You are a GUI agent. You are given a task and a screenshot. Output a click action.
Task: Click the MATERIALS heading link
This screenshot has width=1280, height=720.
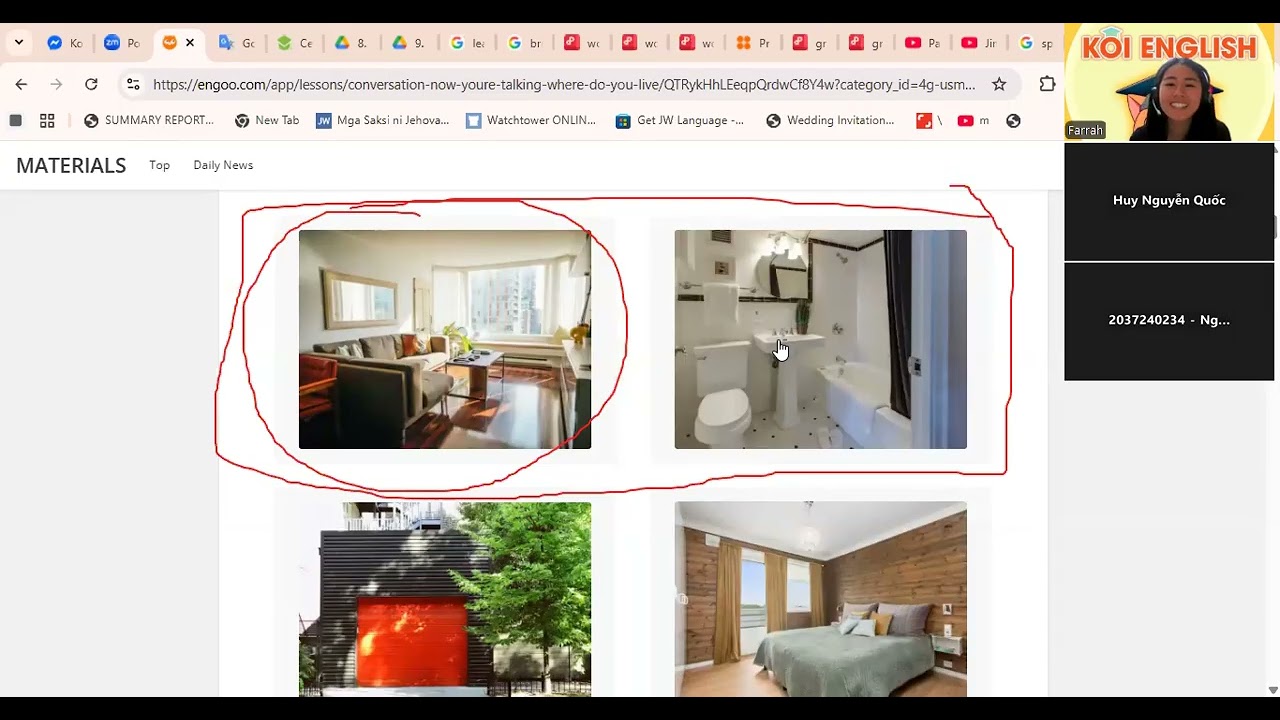click(x=71, y=165)
